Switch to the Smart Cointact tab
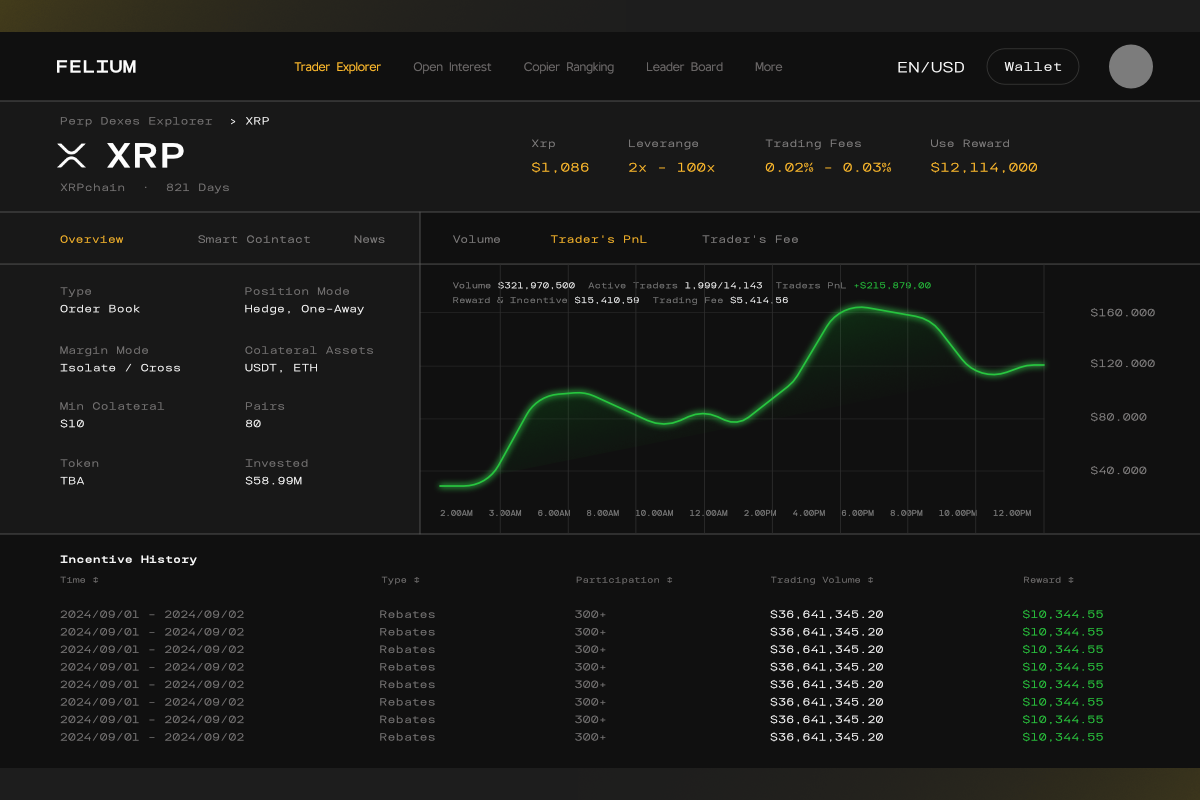1200x800 pixels. [x=254, y=239]
